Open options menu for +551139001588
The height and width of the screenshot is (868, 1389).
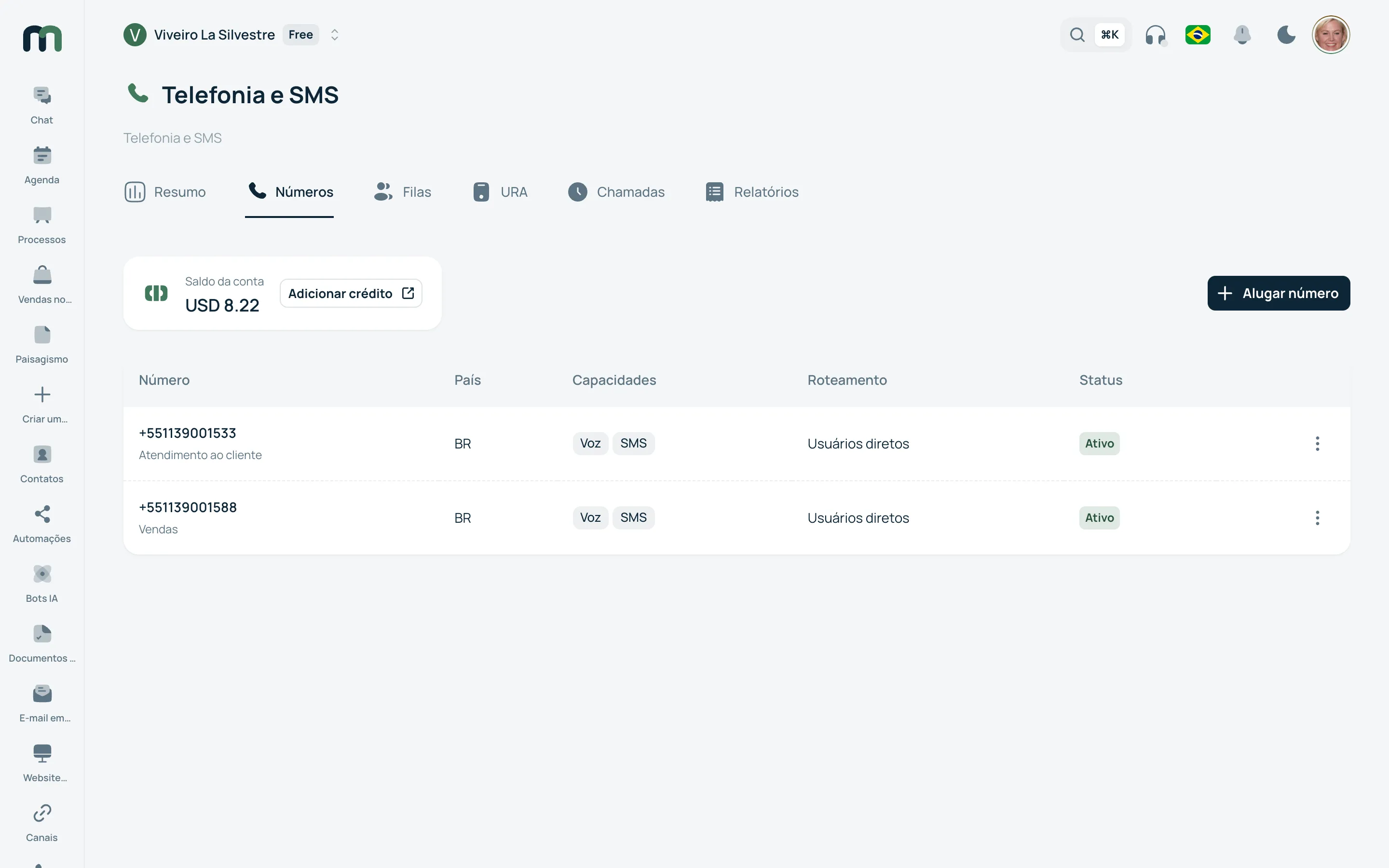coord(1317,518)
